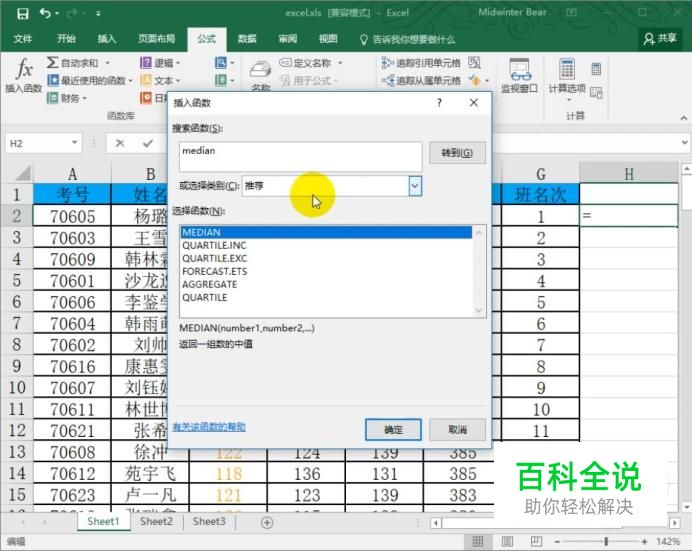Expand Recently Used functions dropdown arrow

[130, 81]
